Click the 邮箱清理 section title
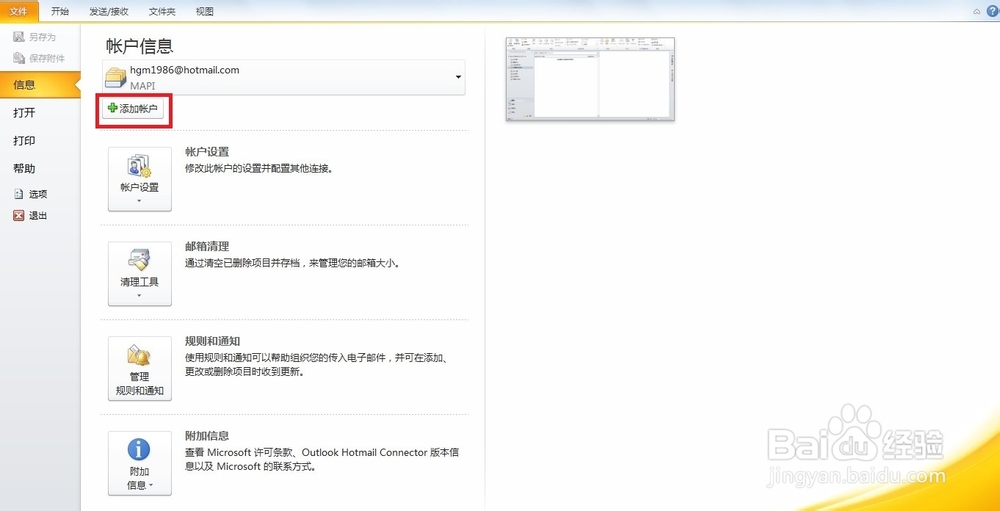Screen dimensions: 1000x511 click(207, 246)
